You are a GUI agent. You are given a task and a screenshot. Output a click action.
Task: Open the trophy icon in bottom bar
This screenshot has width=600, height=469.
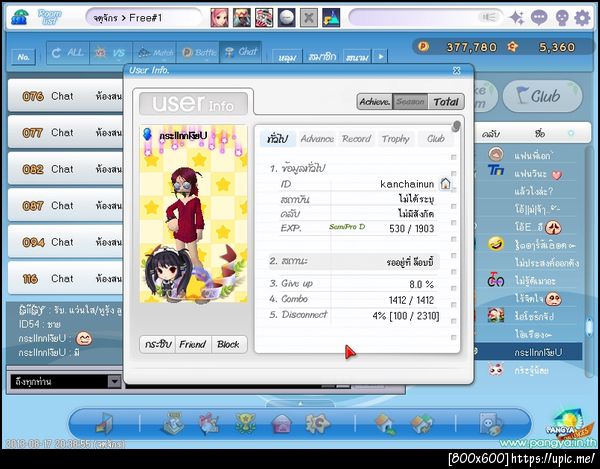(x=245, y=423)
